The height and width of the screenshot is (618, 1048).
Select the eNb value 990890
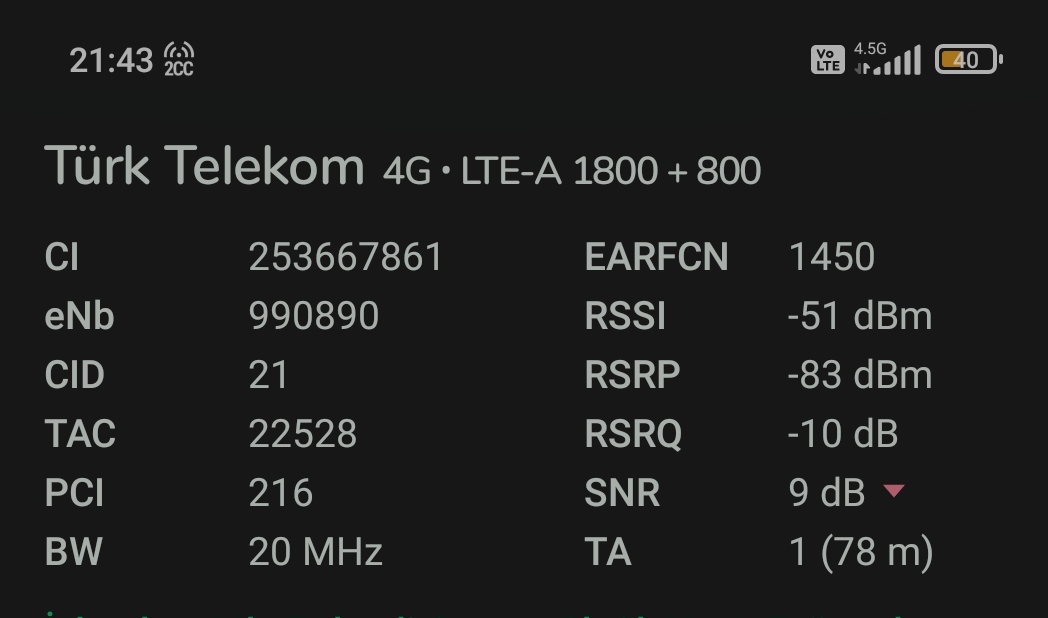[313, 315]
